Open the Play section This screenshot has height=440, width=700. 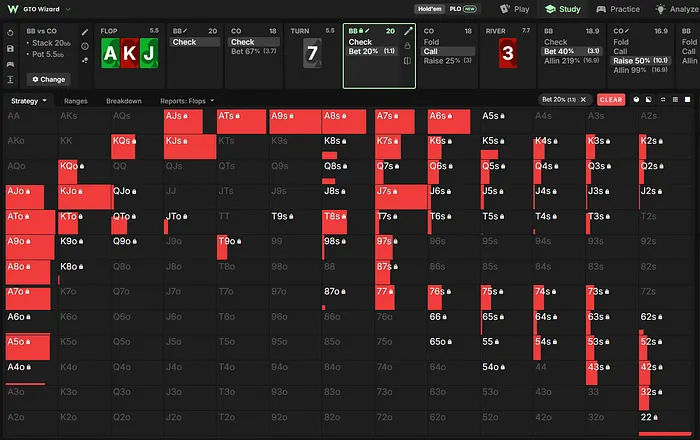[x=515, y=9]
